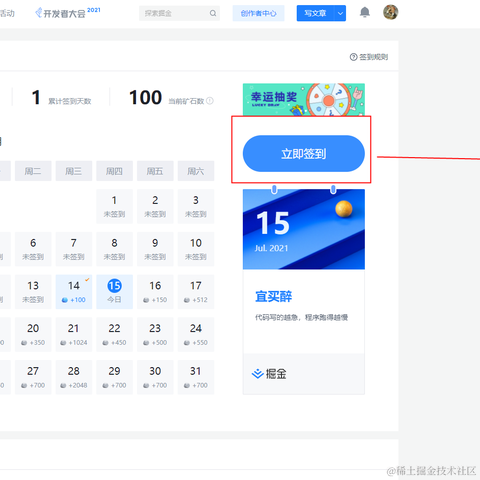Select calendar day 7 未签到
This screenshot has width=480, height=480.
pyautogui.click(x=74, y=249)
